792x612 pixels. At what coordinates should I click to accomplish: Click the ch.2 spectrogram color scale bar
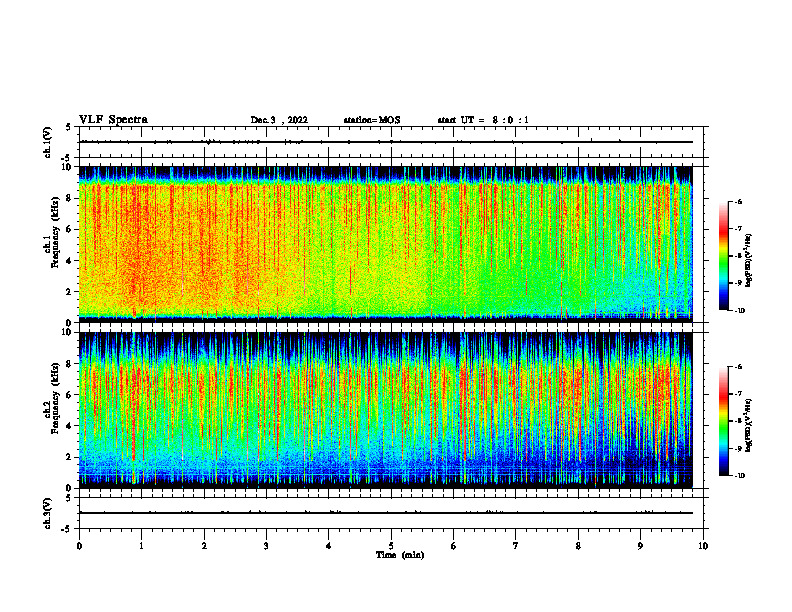click(724, 421)
